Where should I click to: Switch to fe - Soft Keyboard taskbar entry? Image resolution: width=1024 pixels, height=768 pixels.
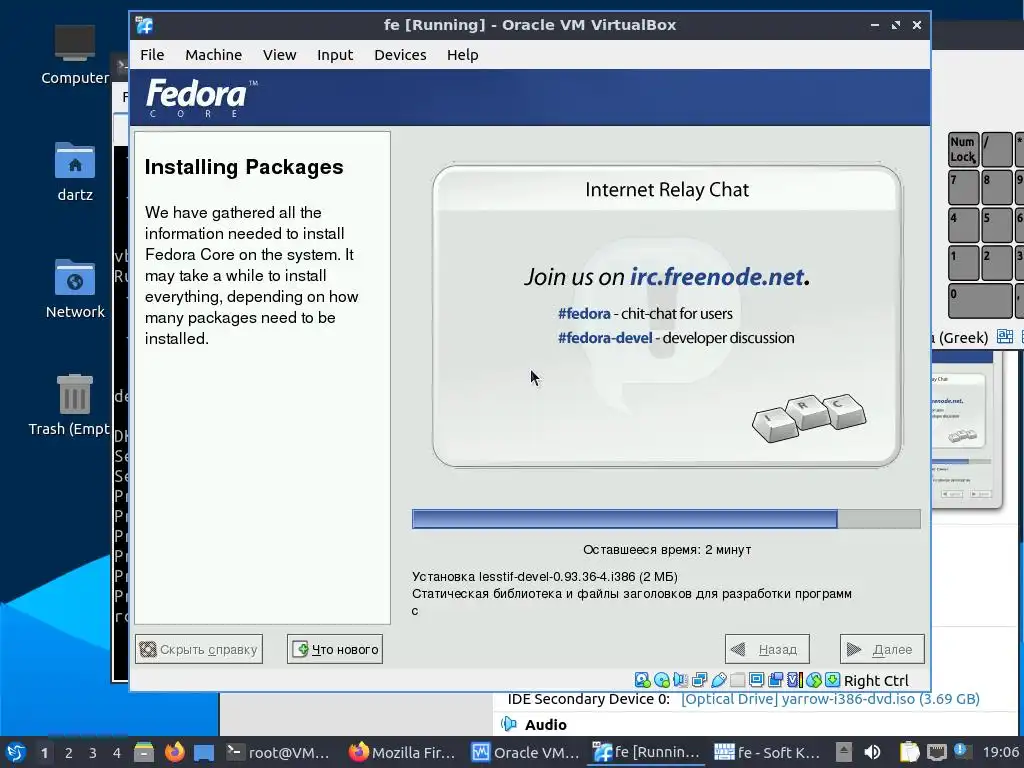767,752
